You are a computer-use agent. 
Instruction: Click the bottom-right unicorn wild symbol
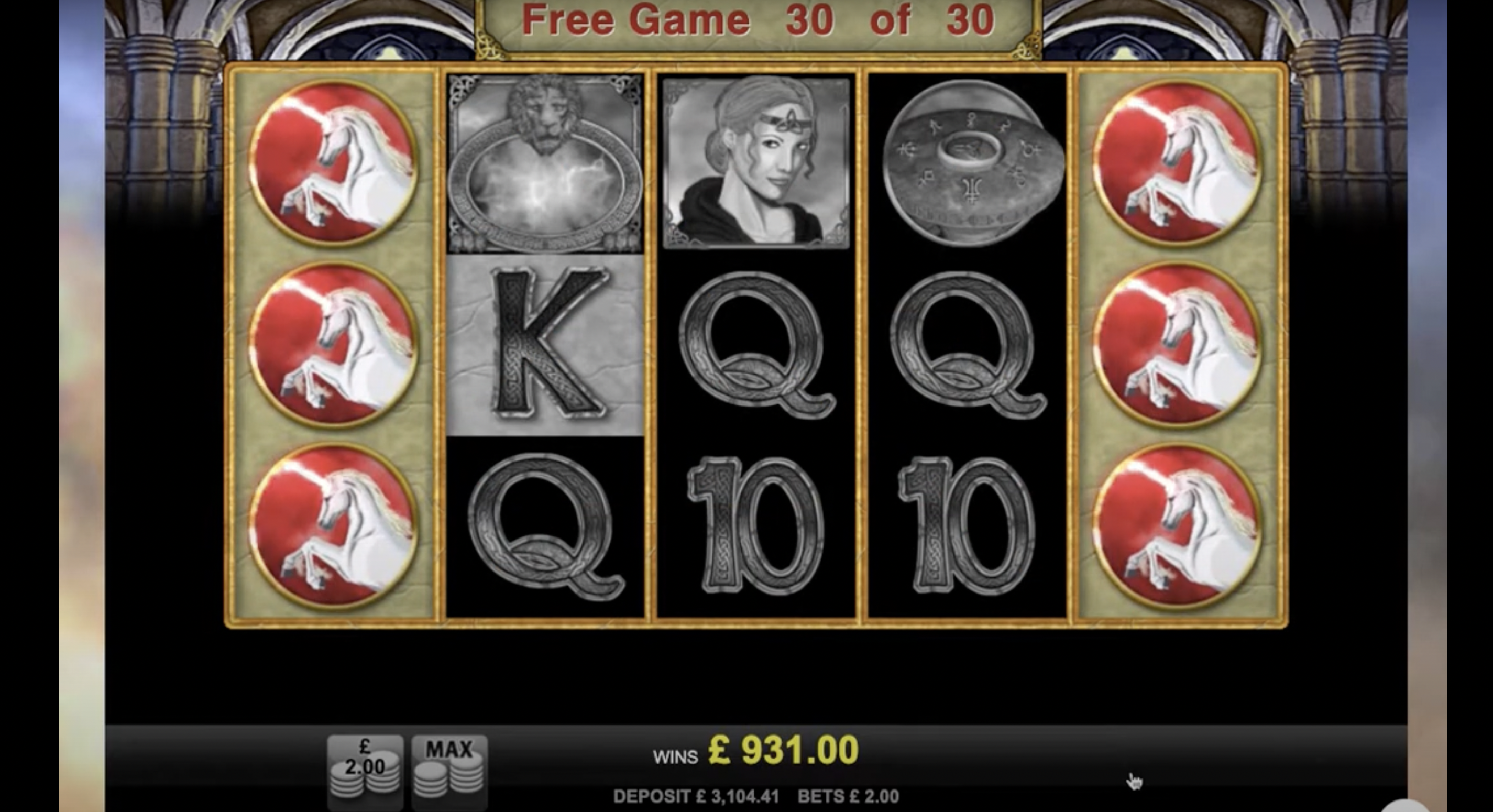point(1177,526)
